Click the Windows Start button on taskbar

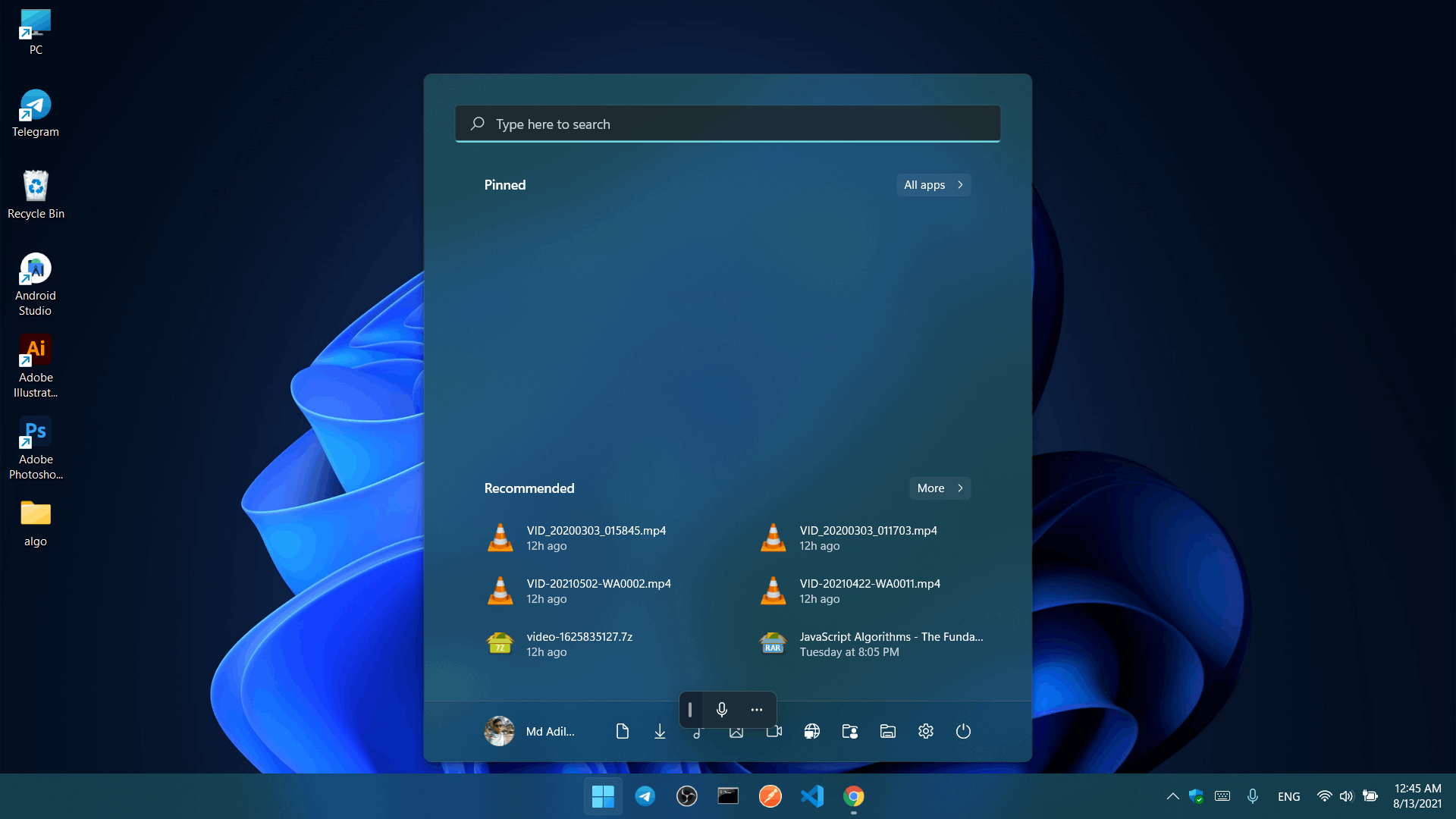click(603, 796)
